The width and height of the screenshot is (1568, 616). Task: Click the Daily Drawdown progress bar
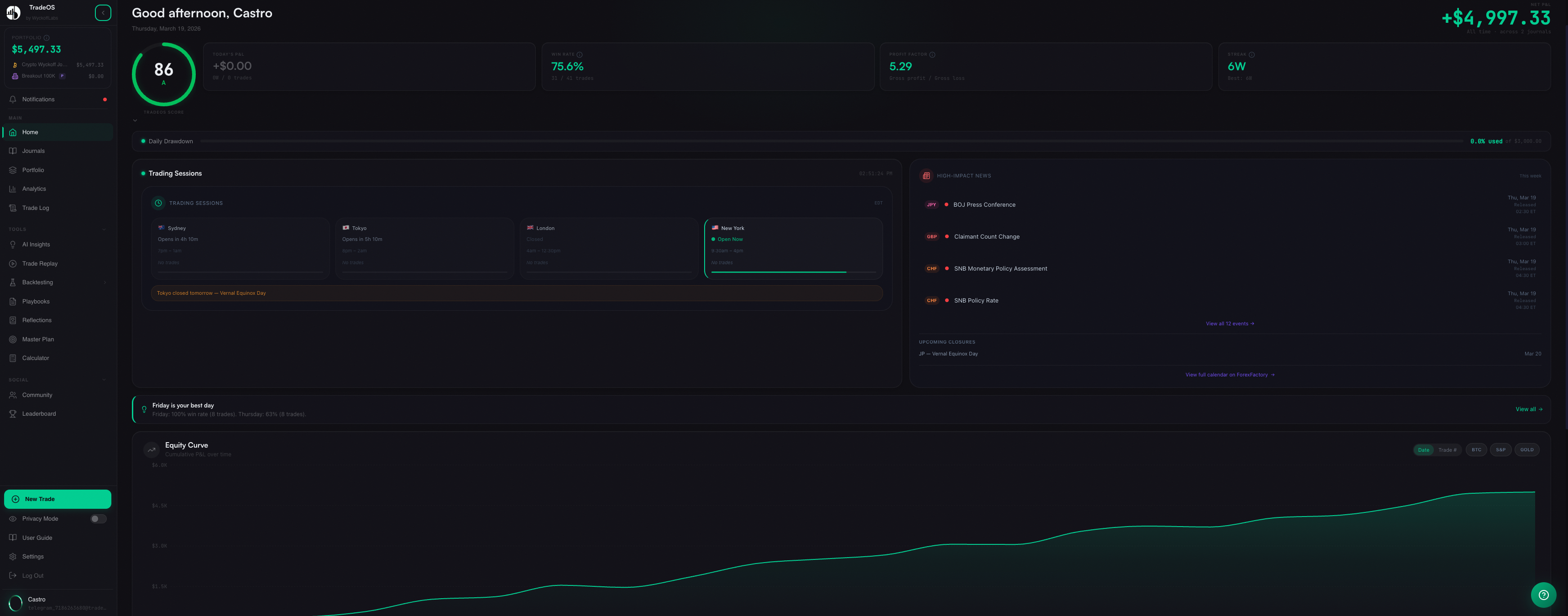coord(791,141)
